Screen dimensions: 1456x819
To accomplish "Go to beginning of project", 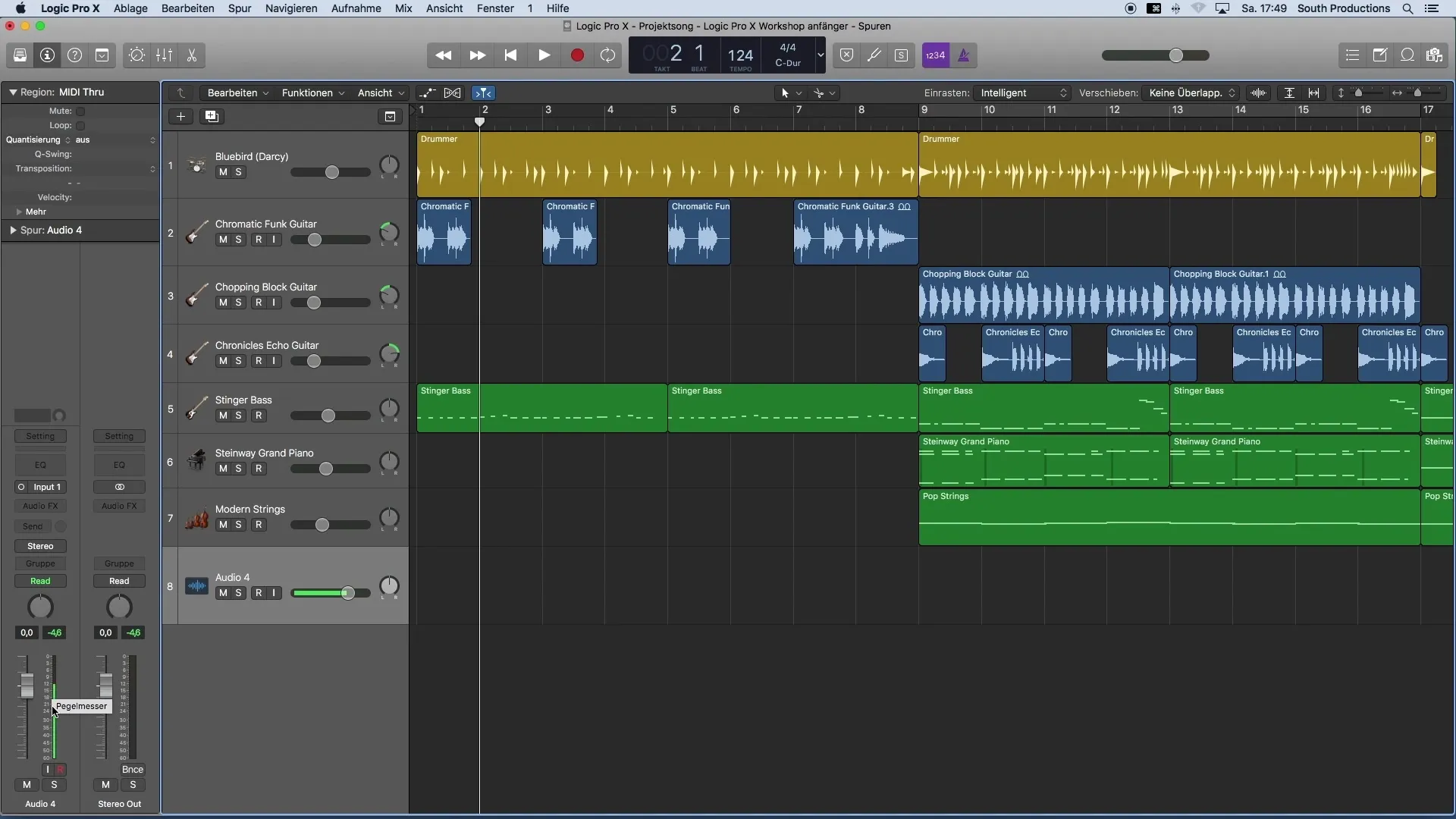I will coord(510,55).
